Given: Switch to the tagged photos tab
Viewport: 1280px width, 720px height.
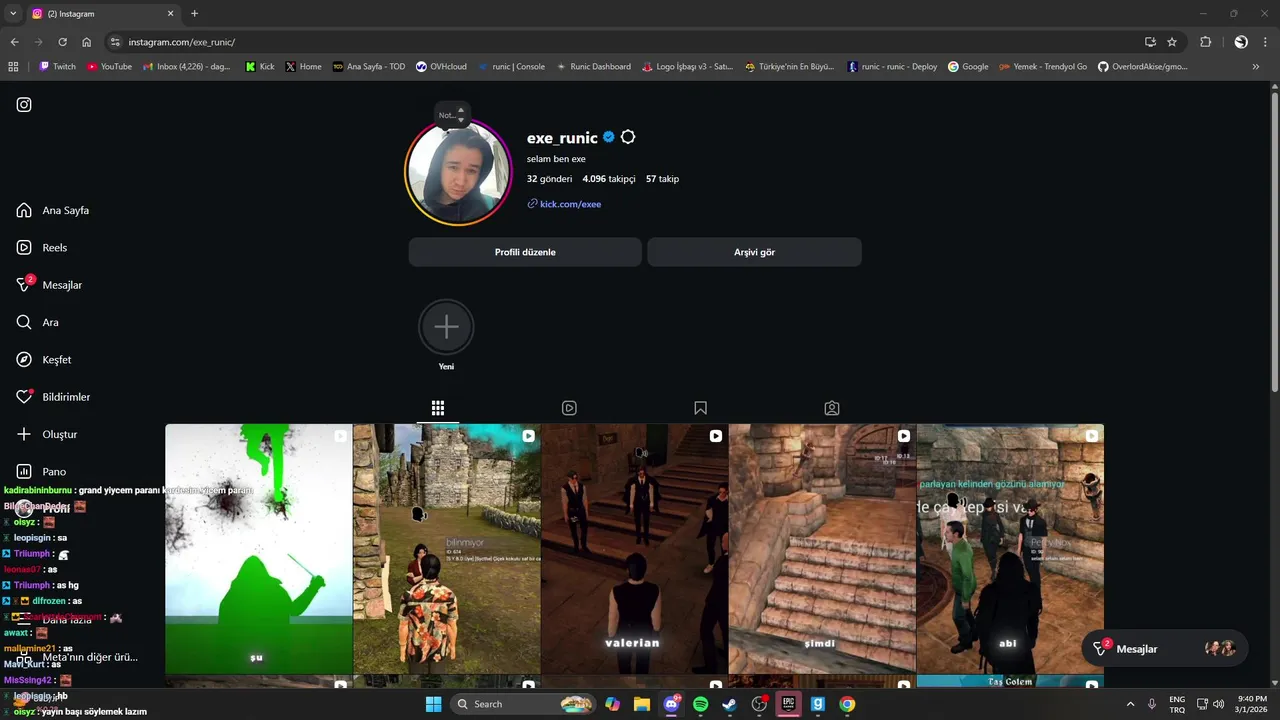Looking at the screenshot, I should 832,408.
